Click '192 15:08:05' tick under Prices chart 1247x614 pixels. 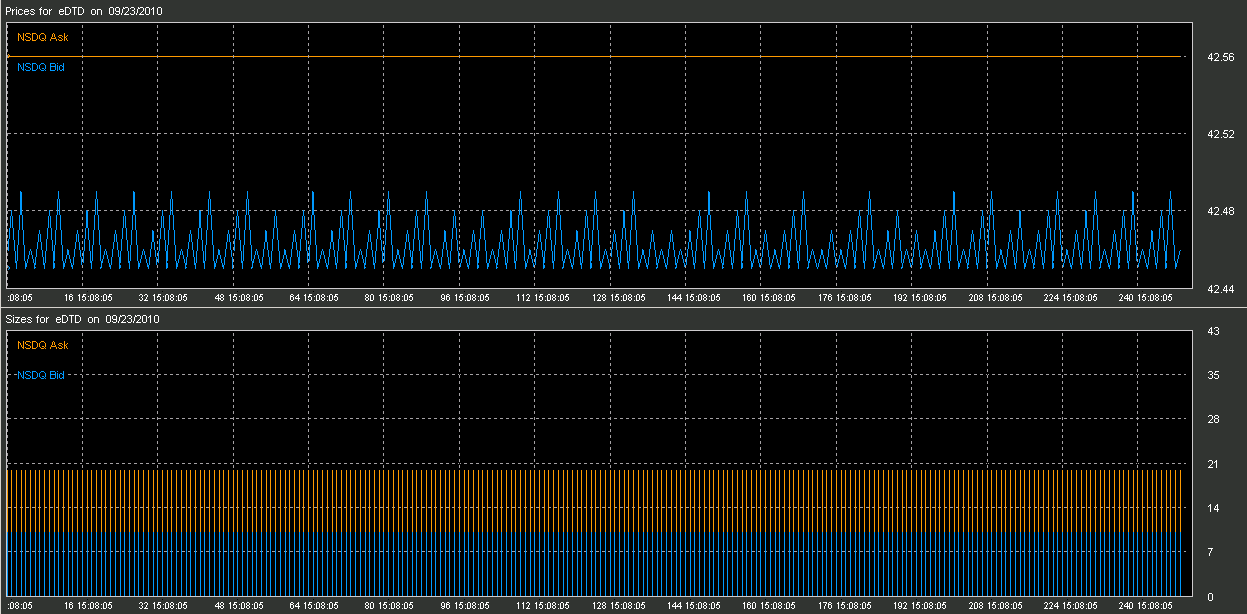tap(919, 298)
